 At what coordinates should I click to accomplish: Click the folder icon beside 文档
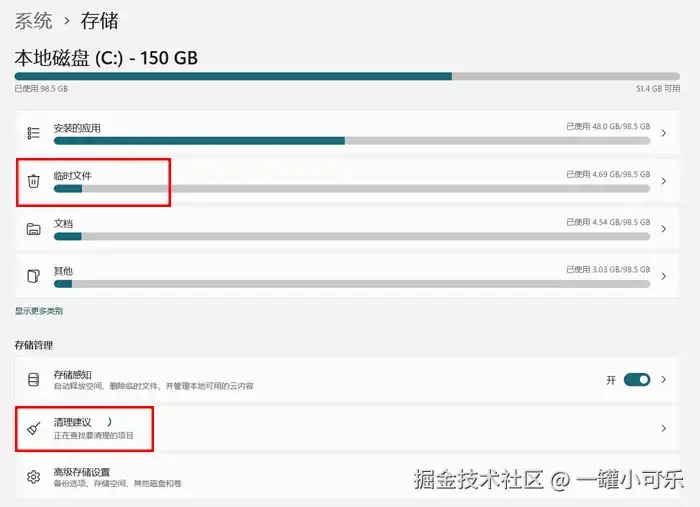(33, 229)
